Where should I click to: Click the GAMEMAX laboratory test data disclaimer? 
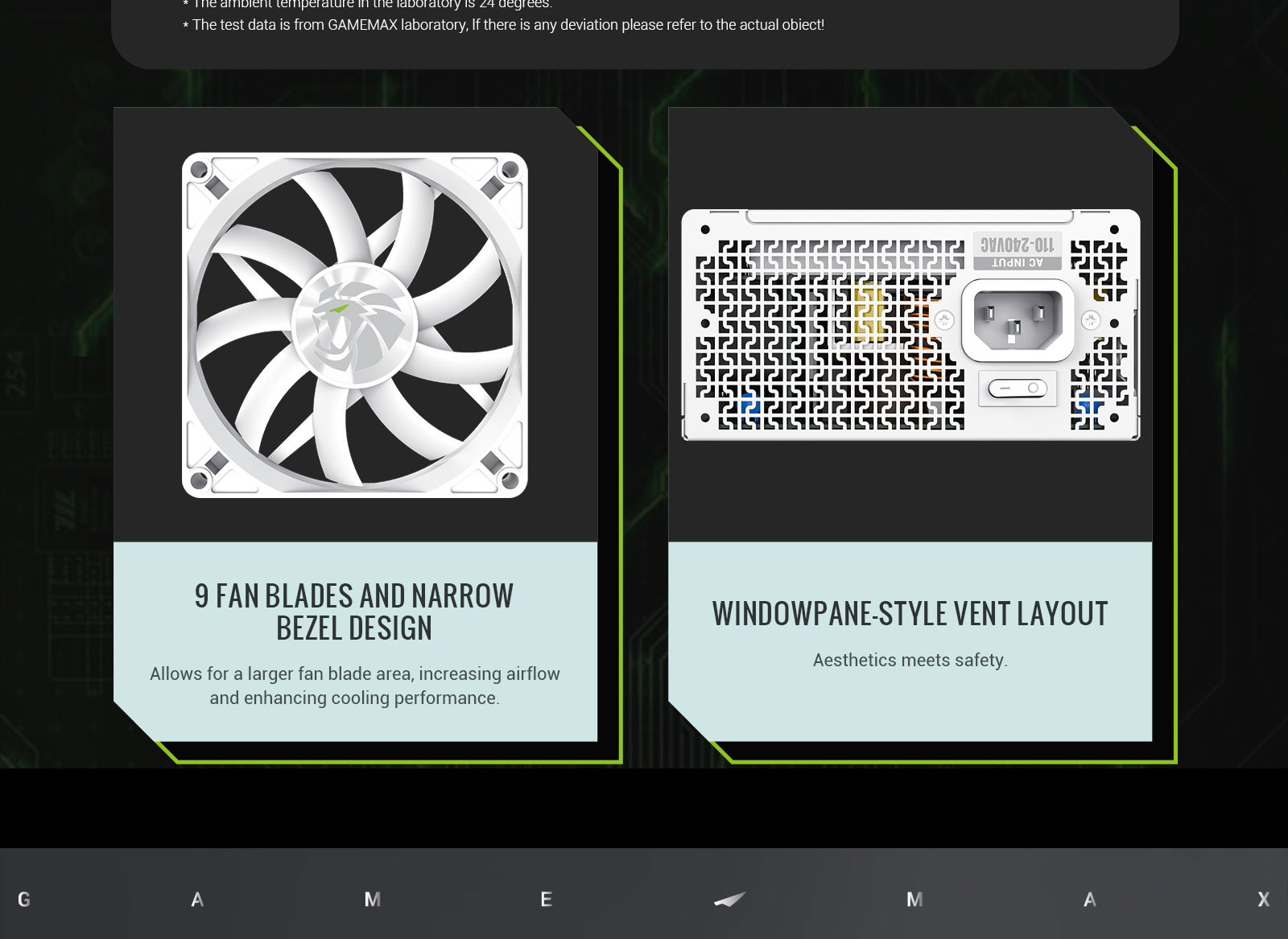[x=507, y=25]
